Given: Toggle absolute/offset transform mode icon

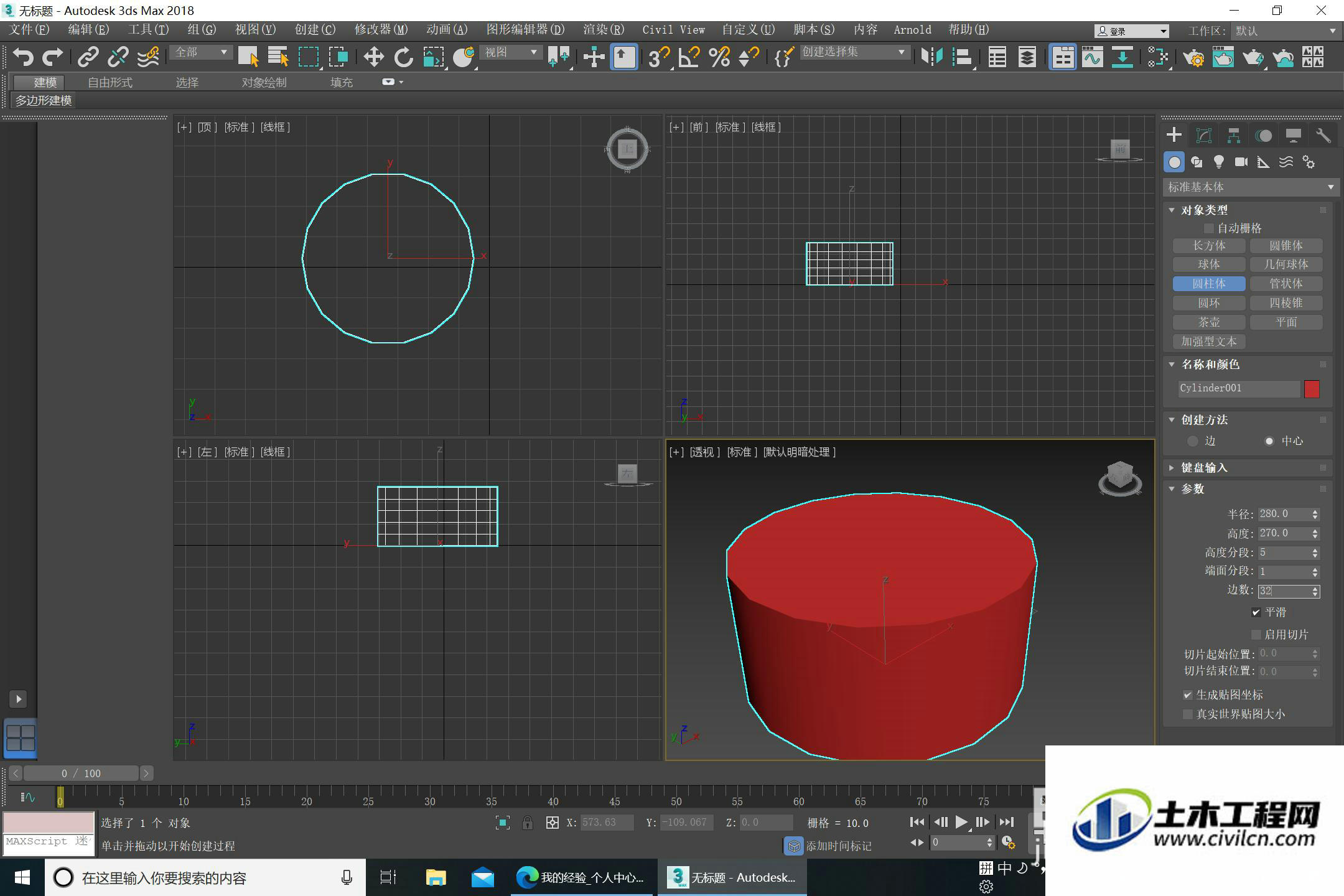Looking at the screenshot, I should (x=552, y=823).
